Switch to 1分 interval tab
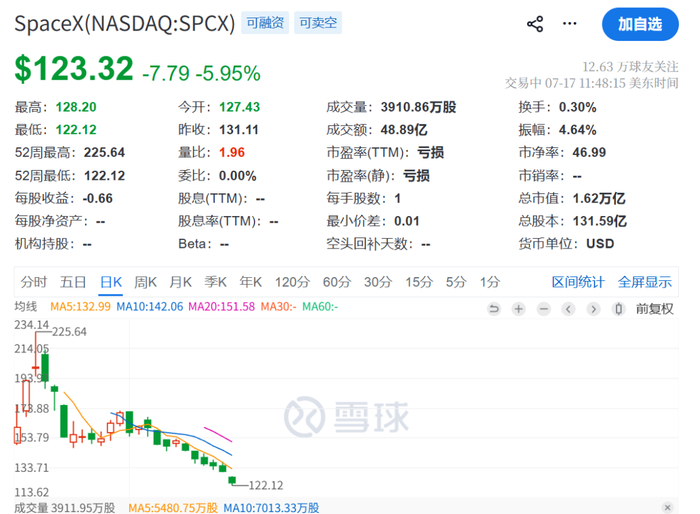The height and width of the screenshot is (514, 700). tap(490, 282)
